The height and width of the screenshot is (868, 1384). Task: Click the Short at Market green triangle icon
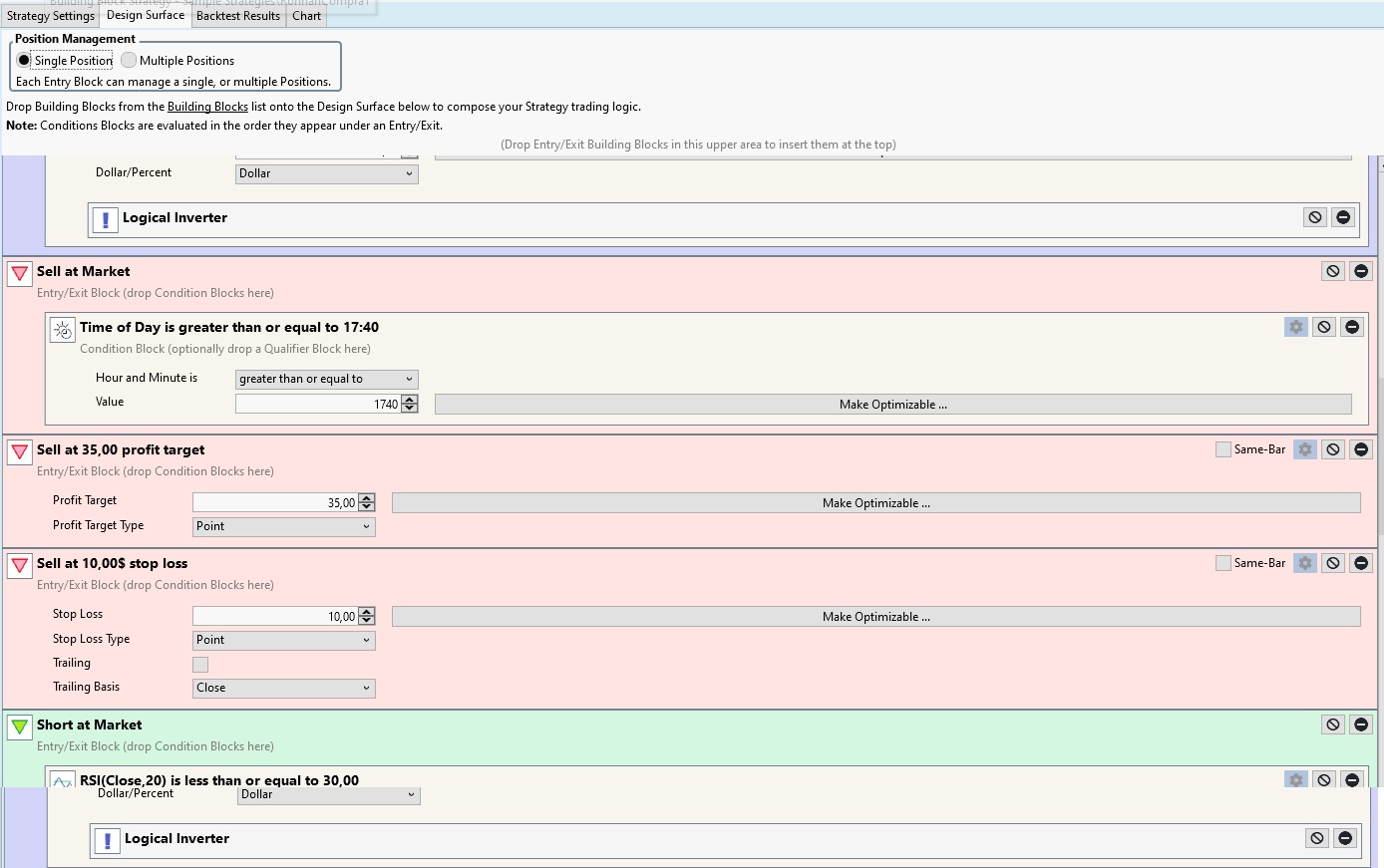[19, 726]
